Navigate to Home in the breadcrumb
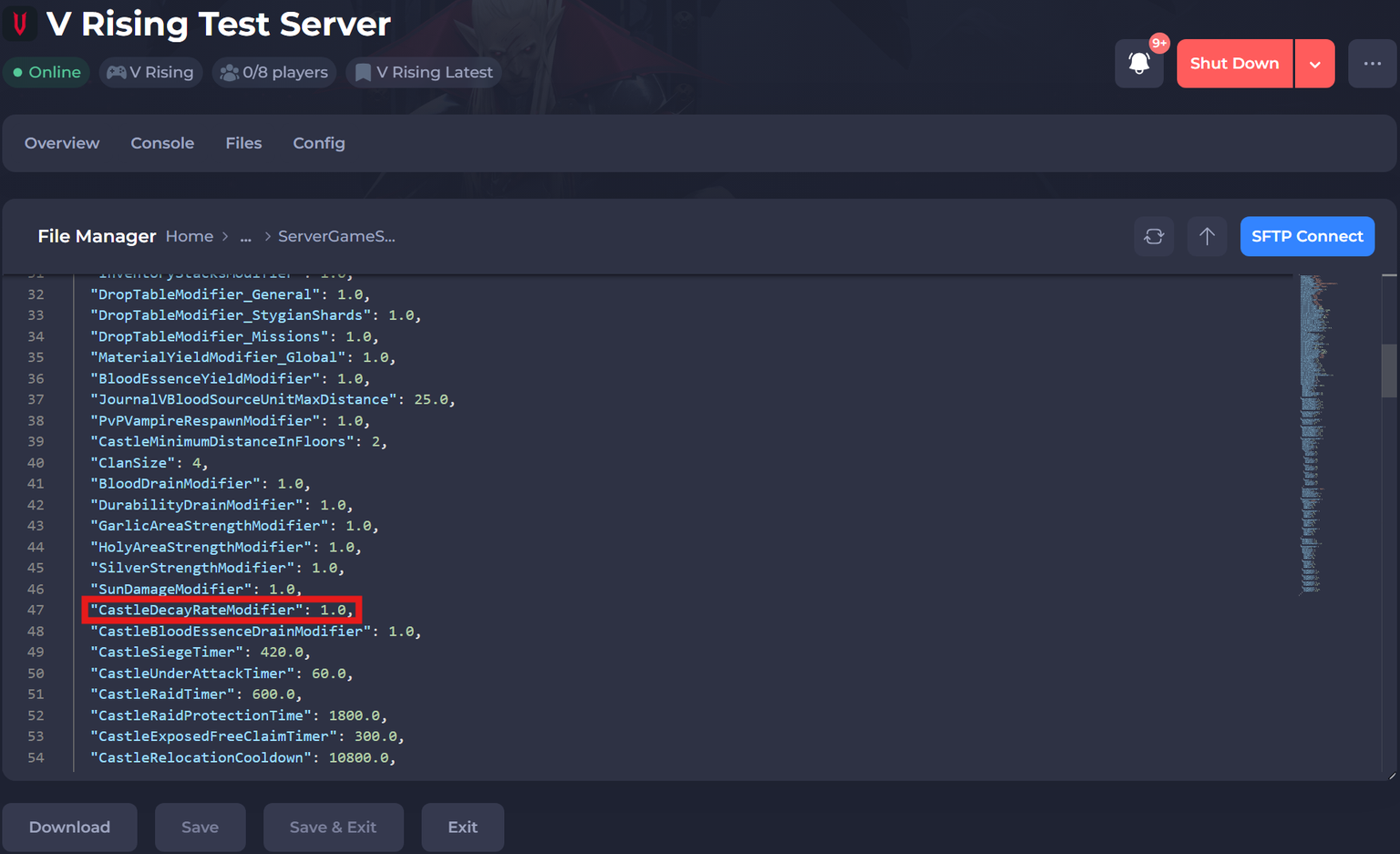The width and height of the screenshot is (1400, 854). tap(190, 236)
